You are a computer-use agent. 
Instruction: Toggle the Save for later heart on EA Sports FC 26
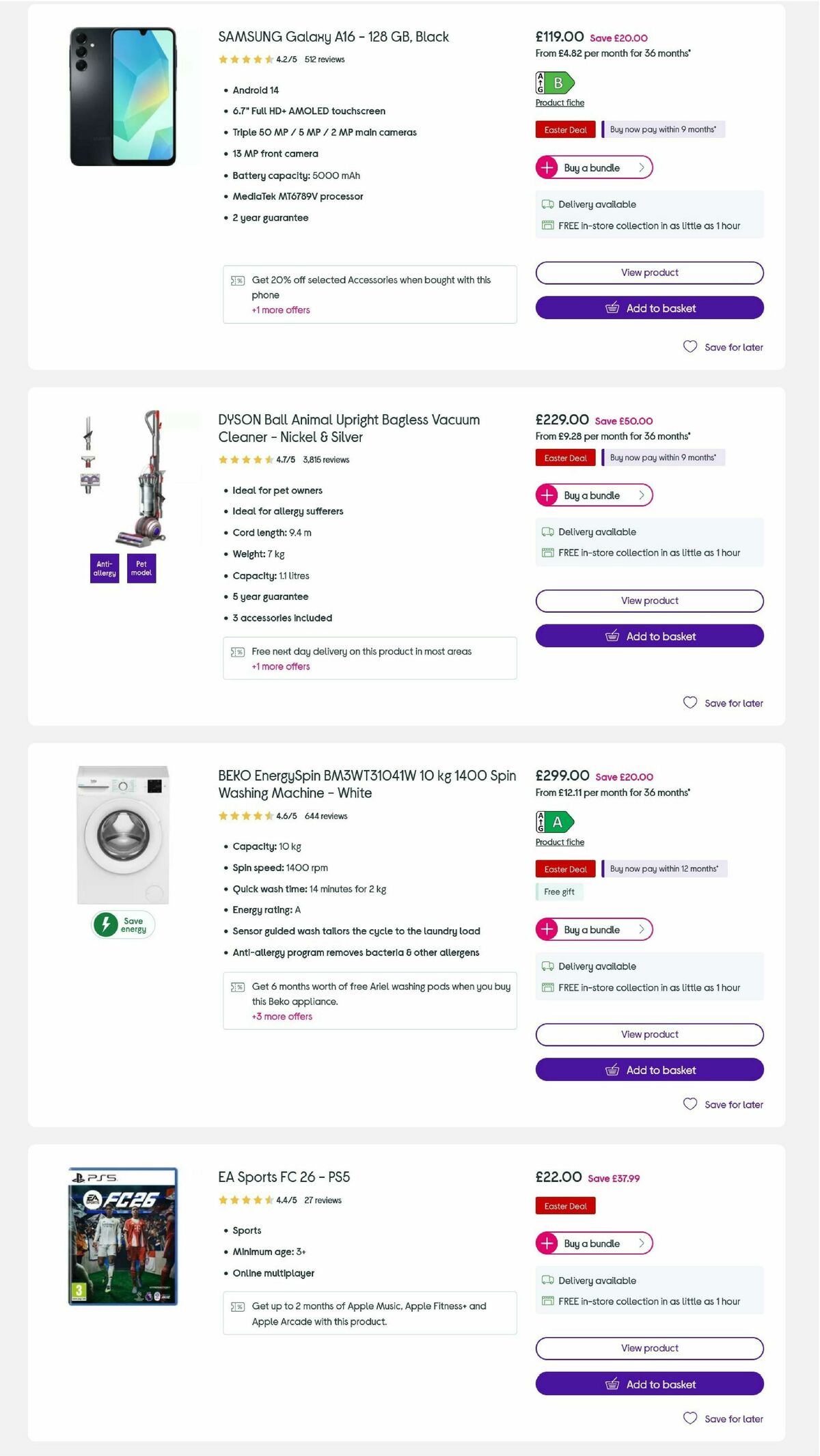click(692, 1418)
